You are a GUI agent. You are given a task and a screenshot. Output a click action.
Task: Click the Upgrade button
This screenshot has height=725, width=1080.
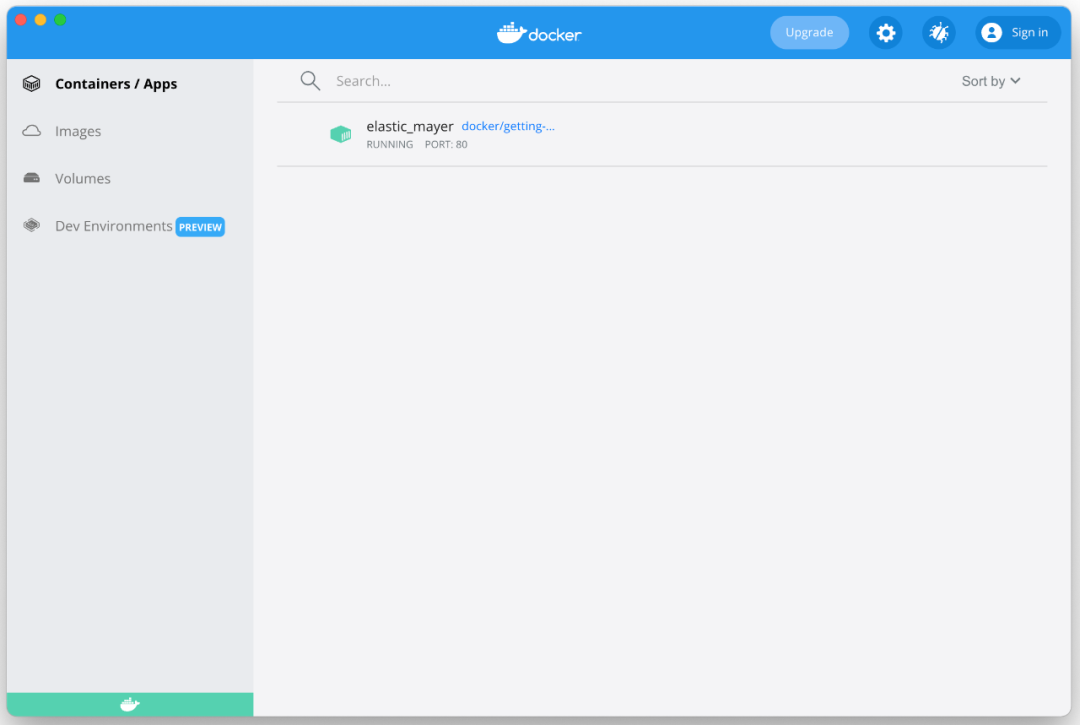(809, 32)
